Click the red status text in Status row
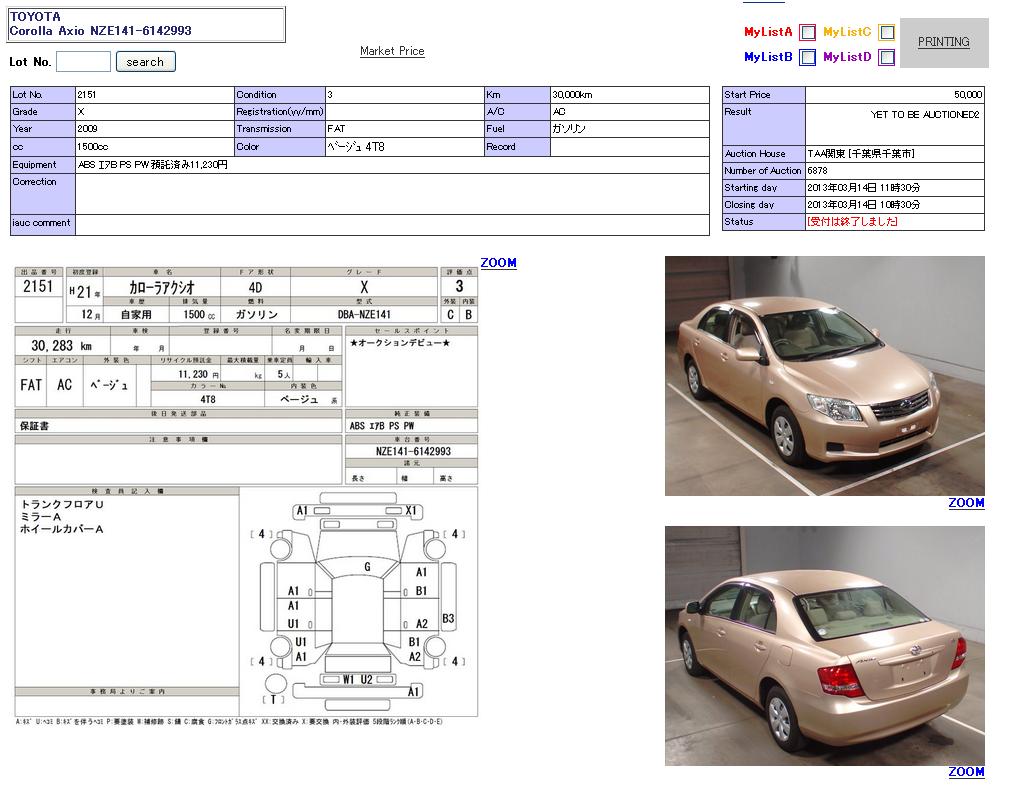The width and height of the screenshot is (1017, 787). pyautogui.click(x=852, y=222)
